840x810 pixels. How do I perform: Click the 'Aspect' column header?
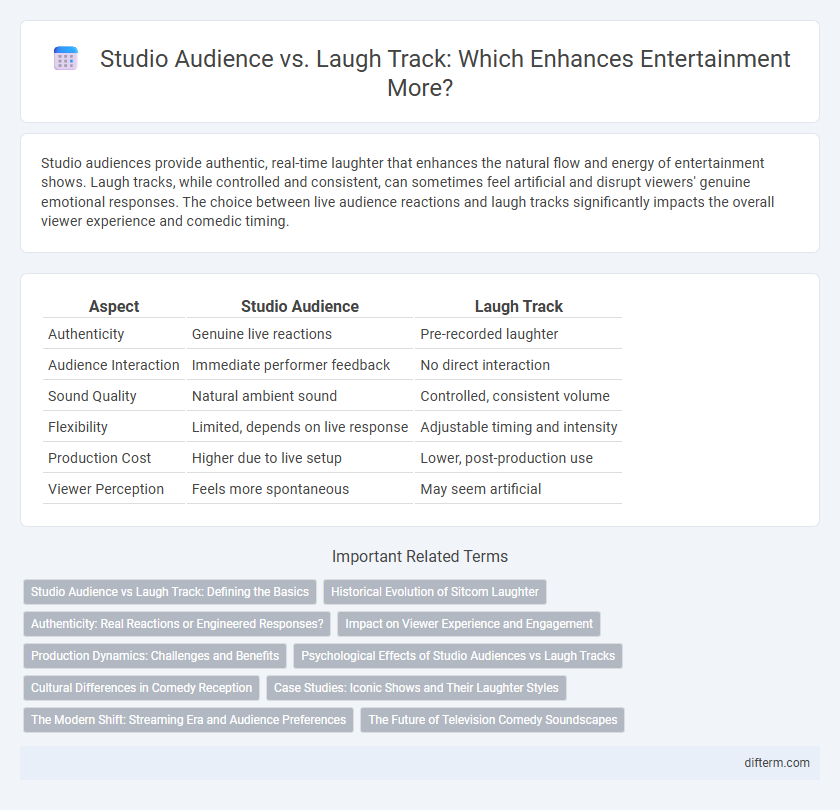click(114, 306)
